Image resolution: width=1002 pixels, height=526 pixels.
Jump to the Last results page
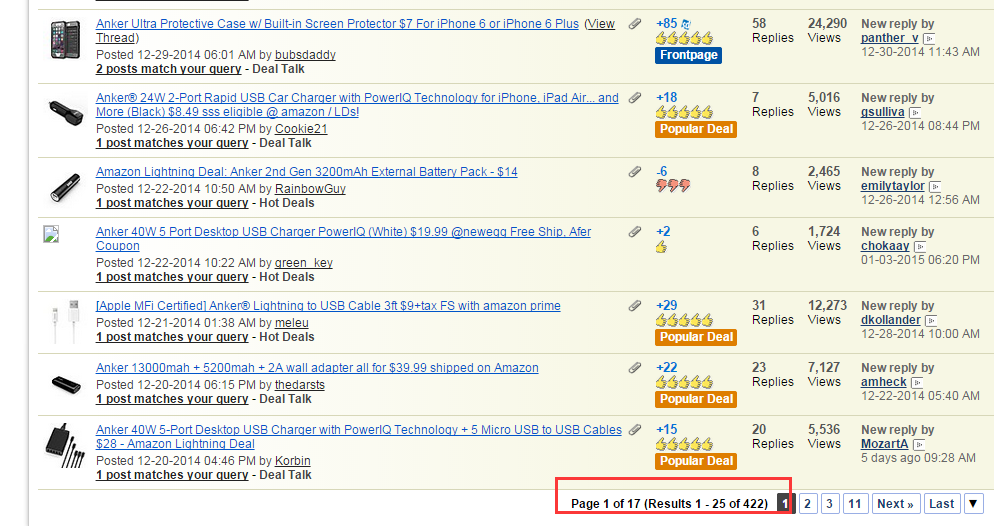point(941,504)
